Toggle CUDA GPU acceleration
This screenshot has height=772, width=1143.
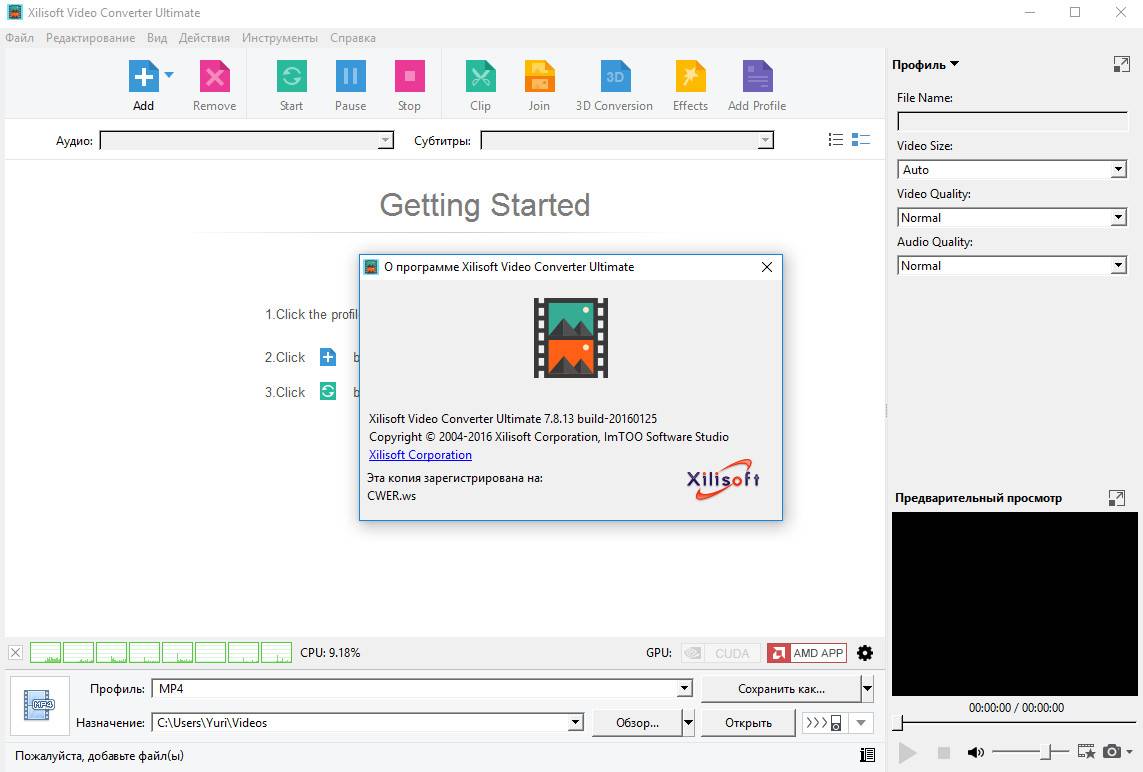720,653
